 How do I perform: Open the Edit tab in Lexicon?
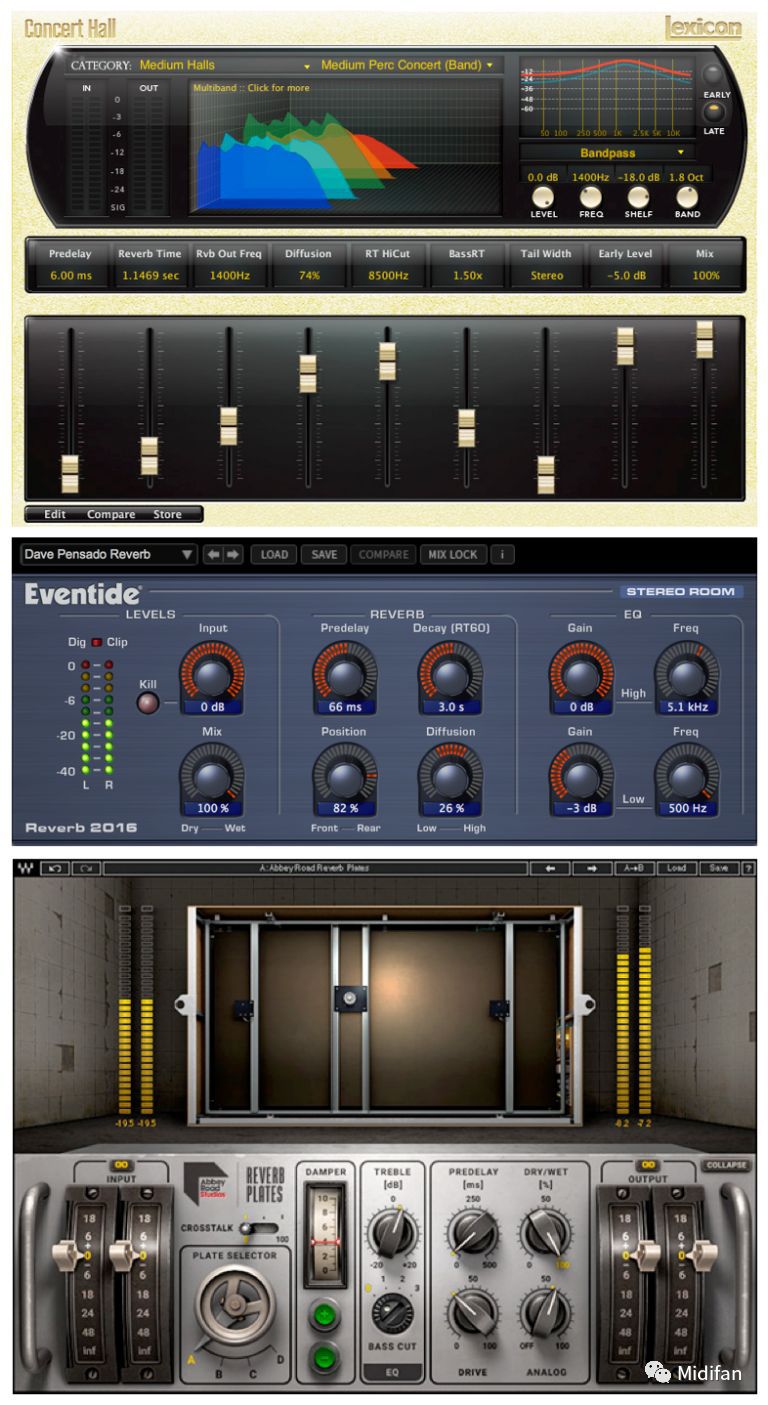point(55,514)
